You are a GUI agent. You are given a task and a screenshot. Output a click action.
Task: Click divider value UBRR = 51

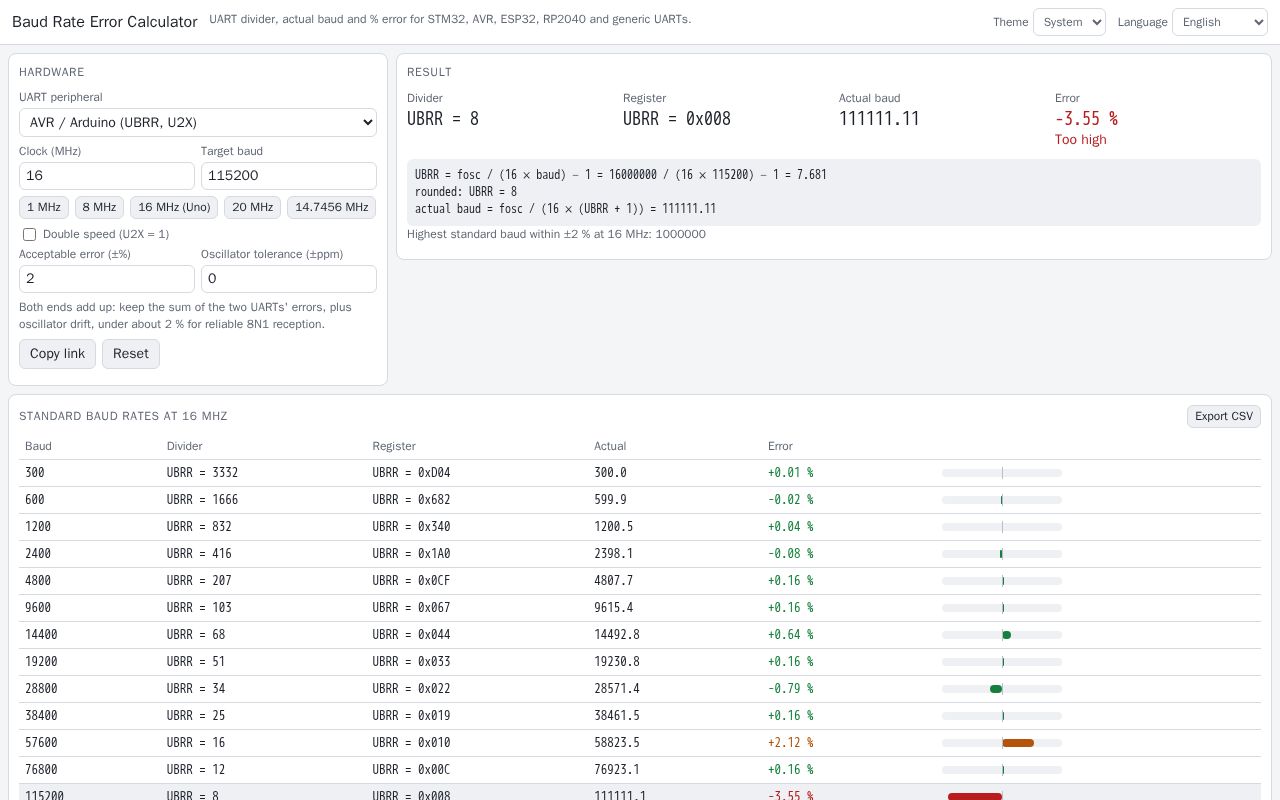pyautogui.click(x=196, y=661)
